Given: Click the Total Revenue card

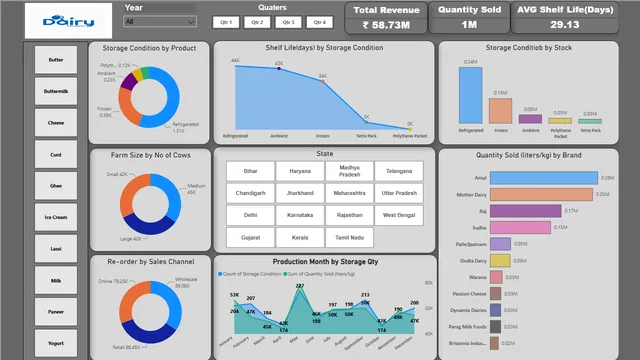Looking at the screenshot, I should pyautogui.click(x=386, y=18).
